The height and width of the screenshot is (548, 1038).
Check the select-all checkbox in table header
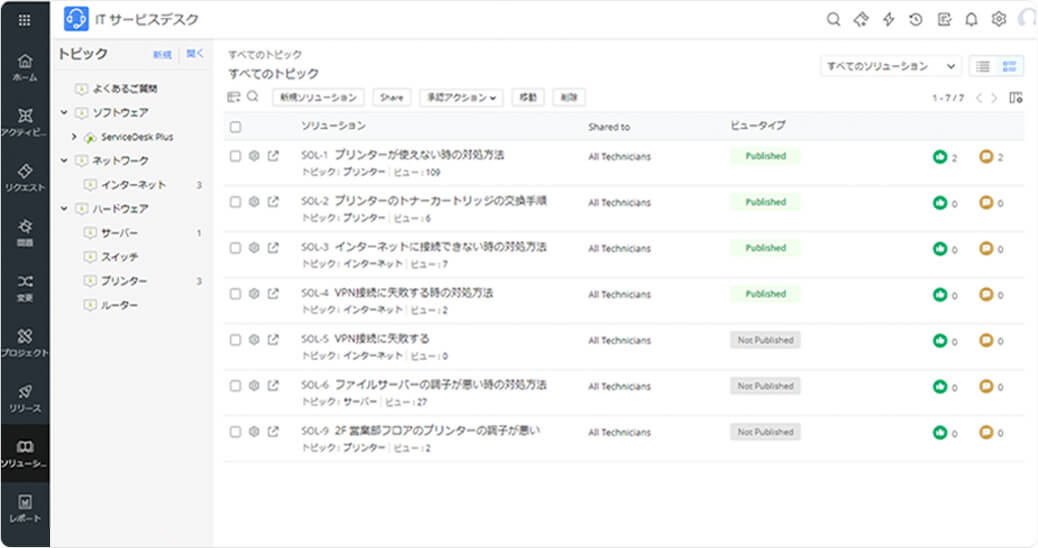(x=235, y=127)
